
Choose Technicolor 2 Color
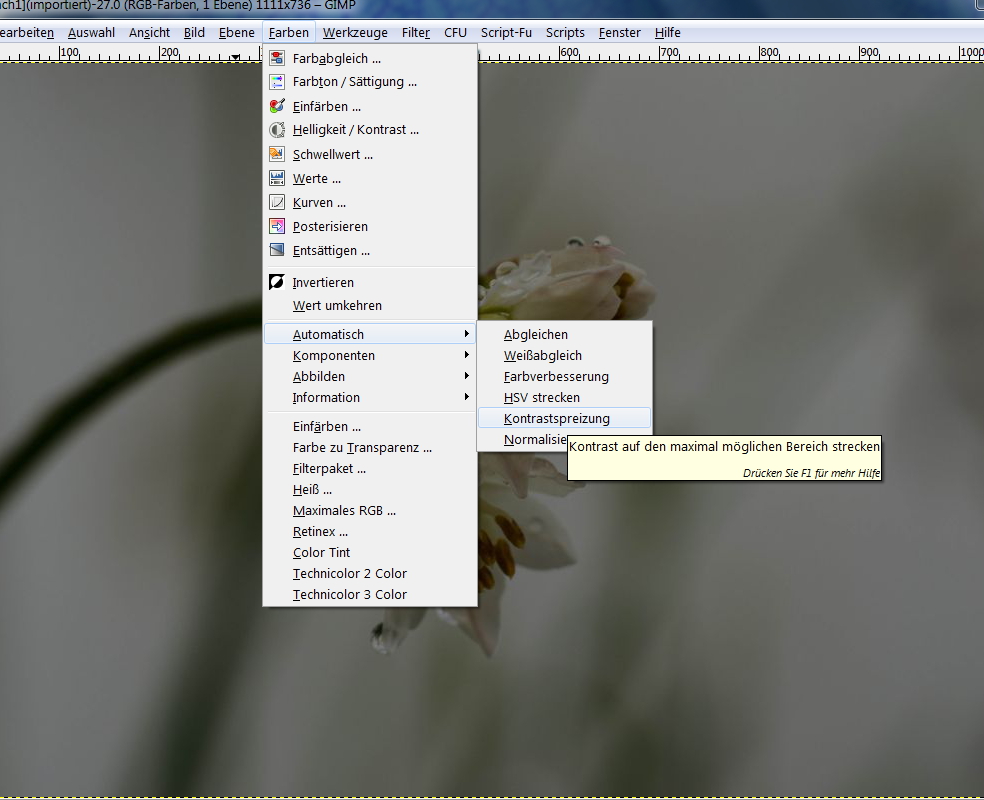pos(370,573)
